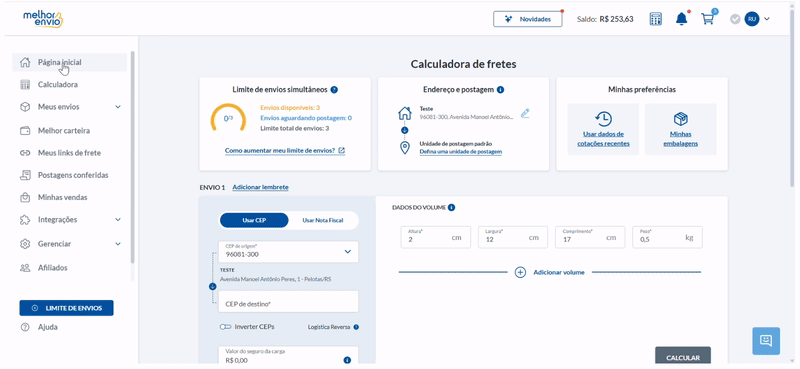Click the Calculadora sidebar icon
The image size is (800, 369).
pyautogui.click(x=24, y=85)
